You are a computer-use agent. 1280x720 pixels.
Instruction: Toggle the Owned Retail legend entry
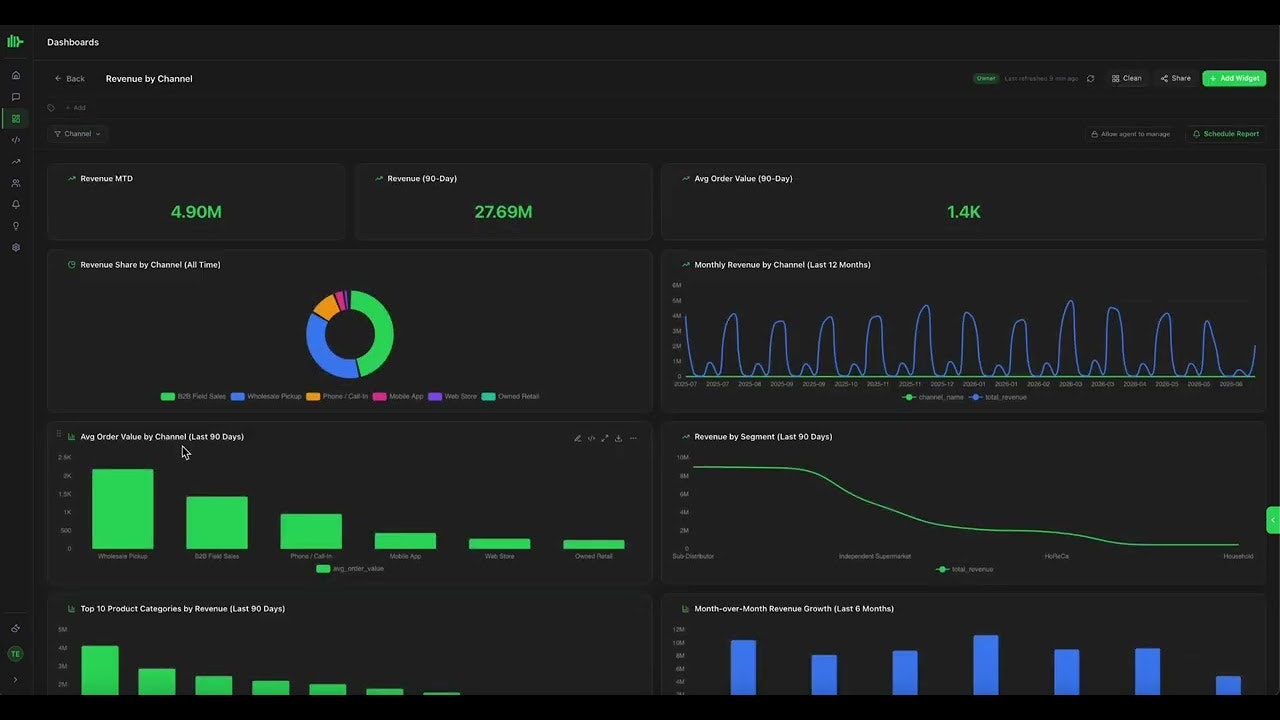coord(510,397)
